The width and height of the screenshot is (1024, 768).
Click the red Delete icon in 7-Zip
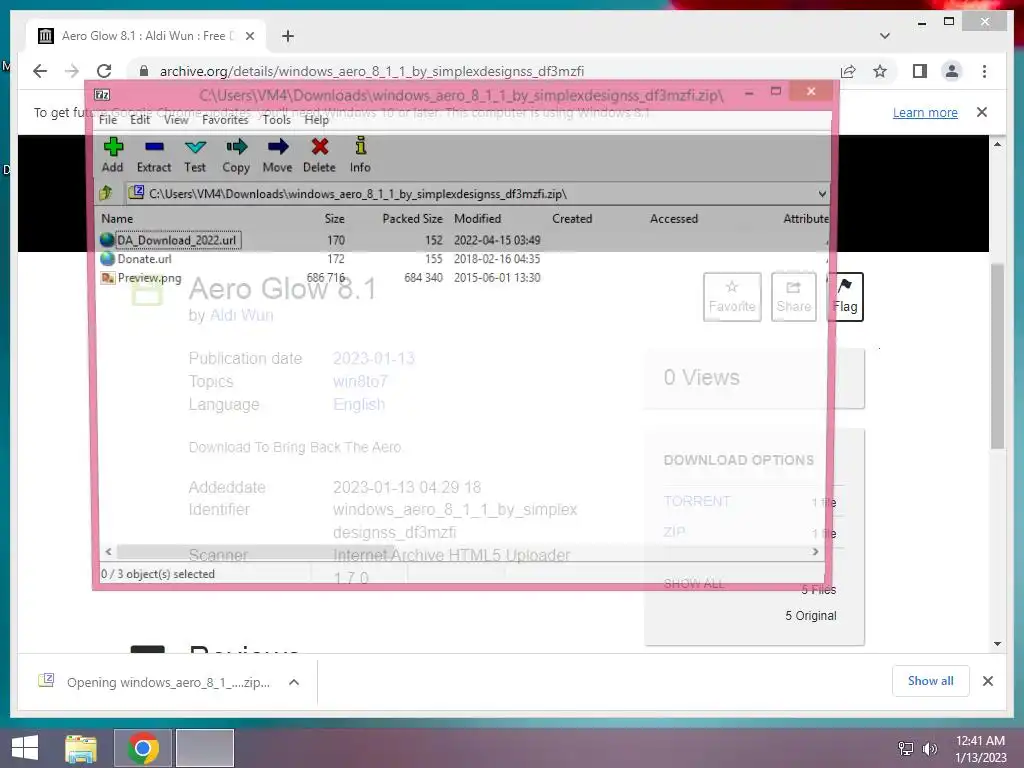point(319,155)
